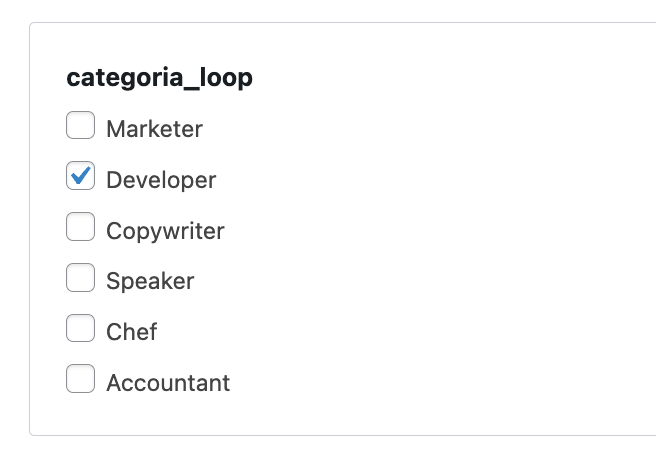Click the Speaker text label
Screen dimensions: 656x460
[150, 281]
